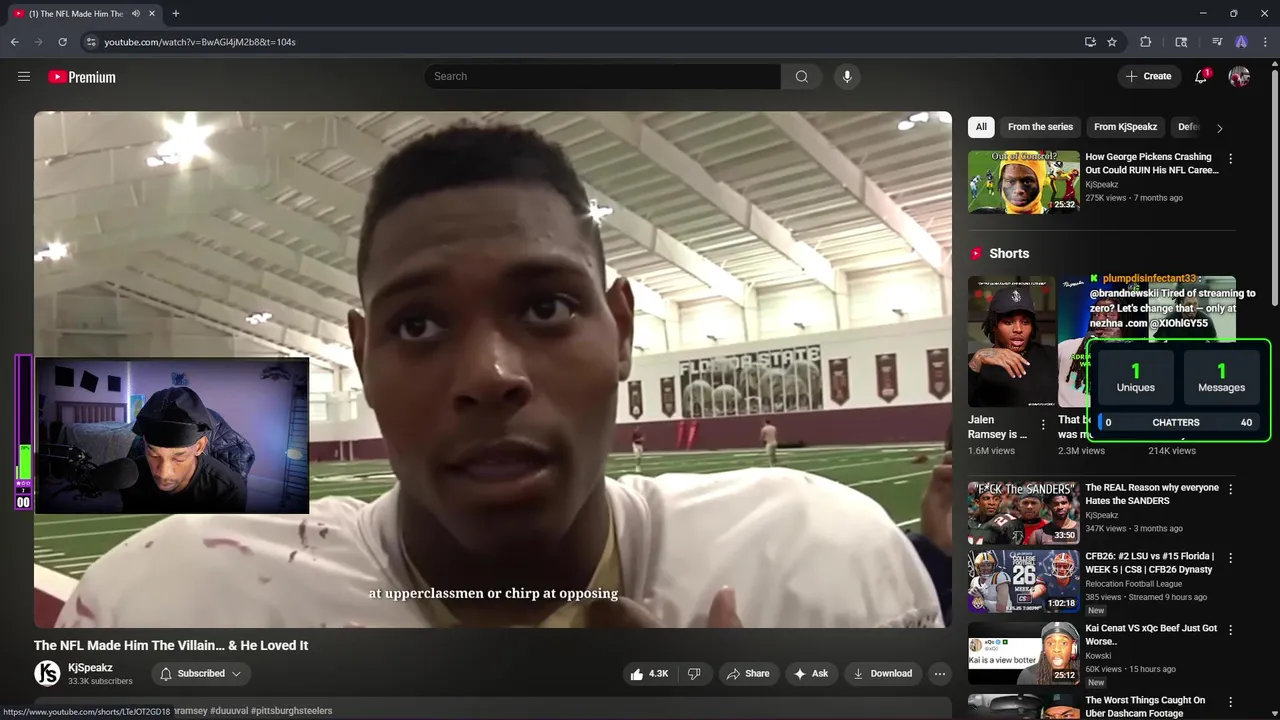Download the video
The width and height of the screenshot is (1280, 720).
click(x=882, y=674)
